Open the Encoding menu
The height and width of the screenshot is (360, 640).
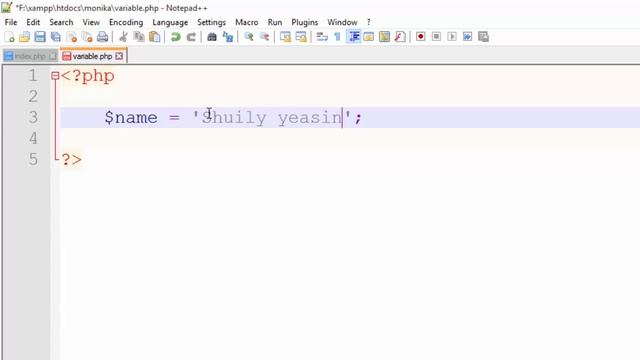coord(126,22)
